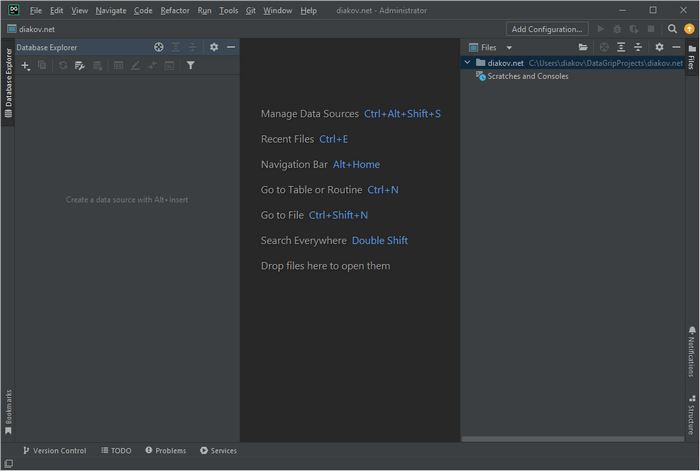The height and width of the screenshot is (471, 700).
Task: Hide the Database Explorer panel
Action: click(x=230, y=47)
